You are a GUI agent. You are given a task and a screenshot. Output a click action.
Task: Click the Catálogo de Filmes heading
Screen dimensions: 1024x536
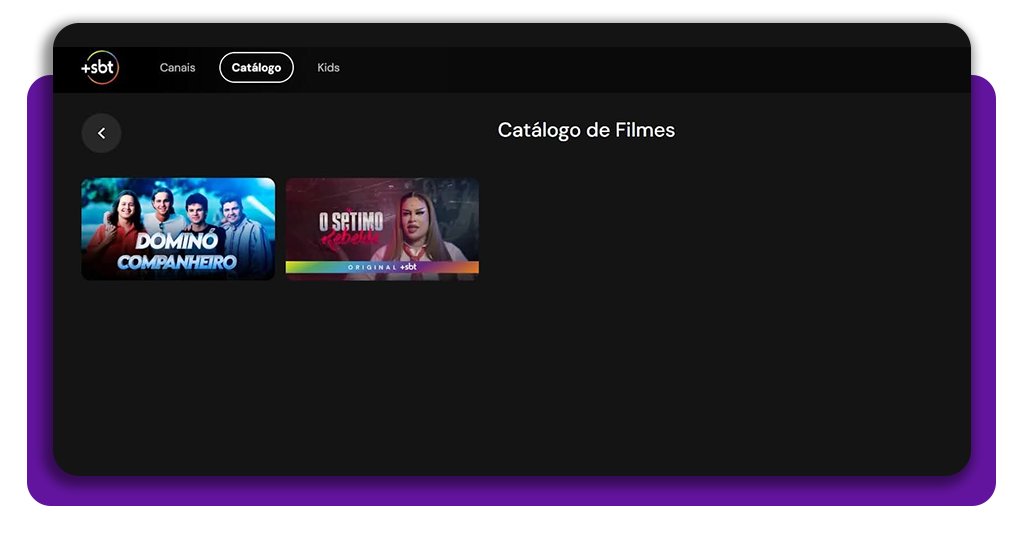pyautogui.click(x=586, y=130)
